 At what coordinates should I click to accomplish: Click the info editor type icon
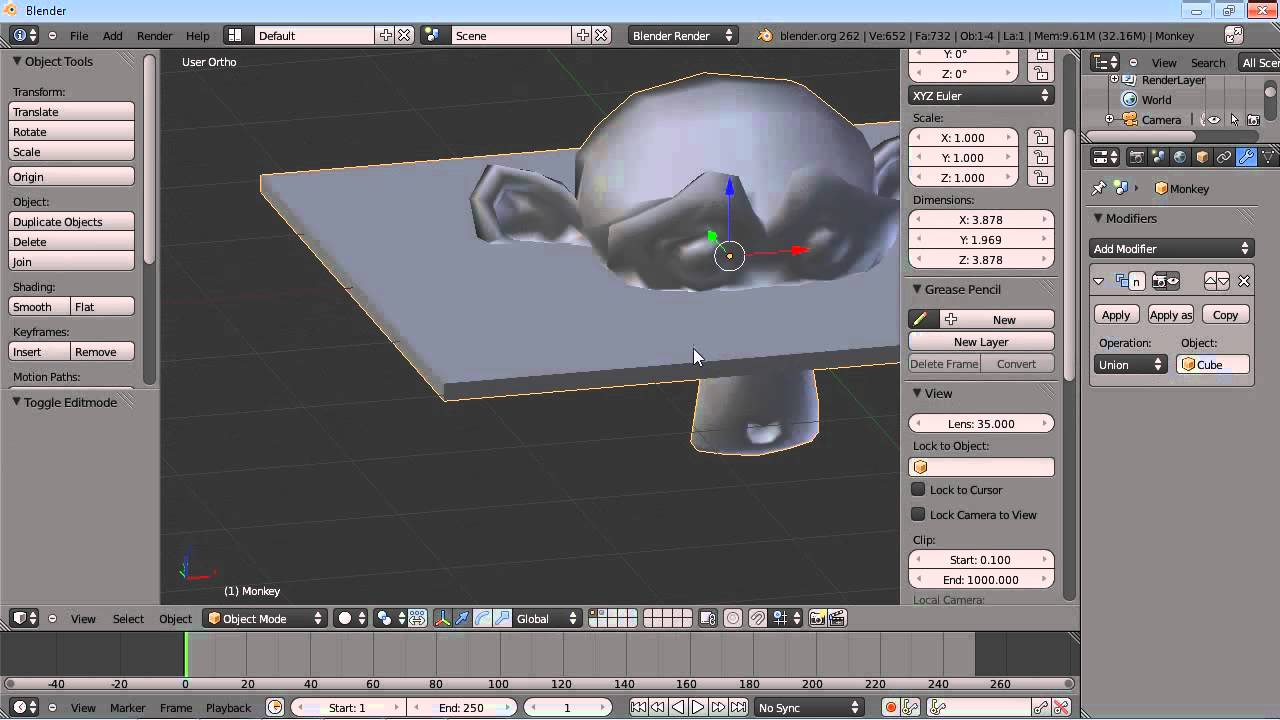point(25,35)
